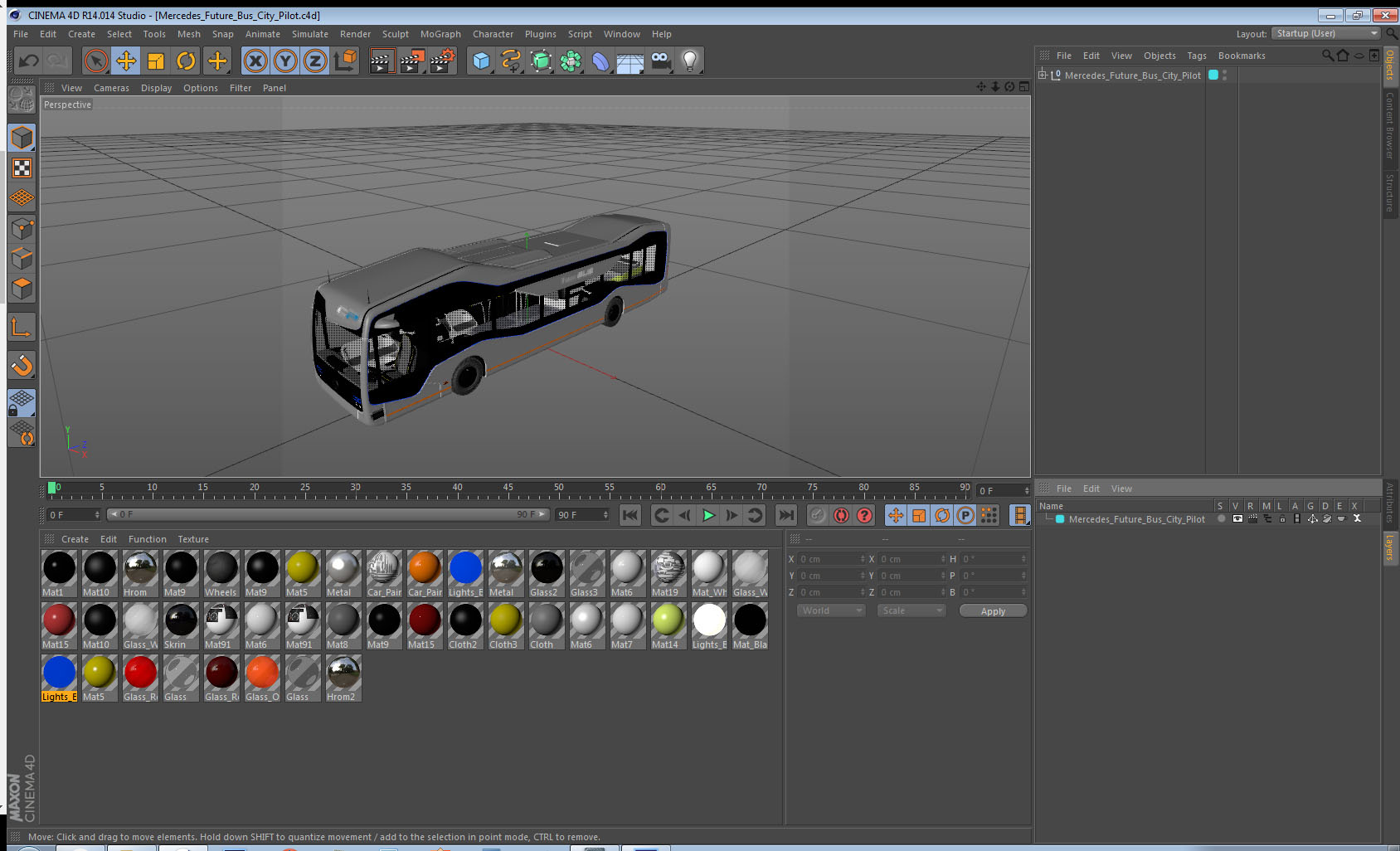
Task: Switch to Points mode
Action: 22,228
